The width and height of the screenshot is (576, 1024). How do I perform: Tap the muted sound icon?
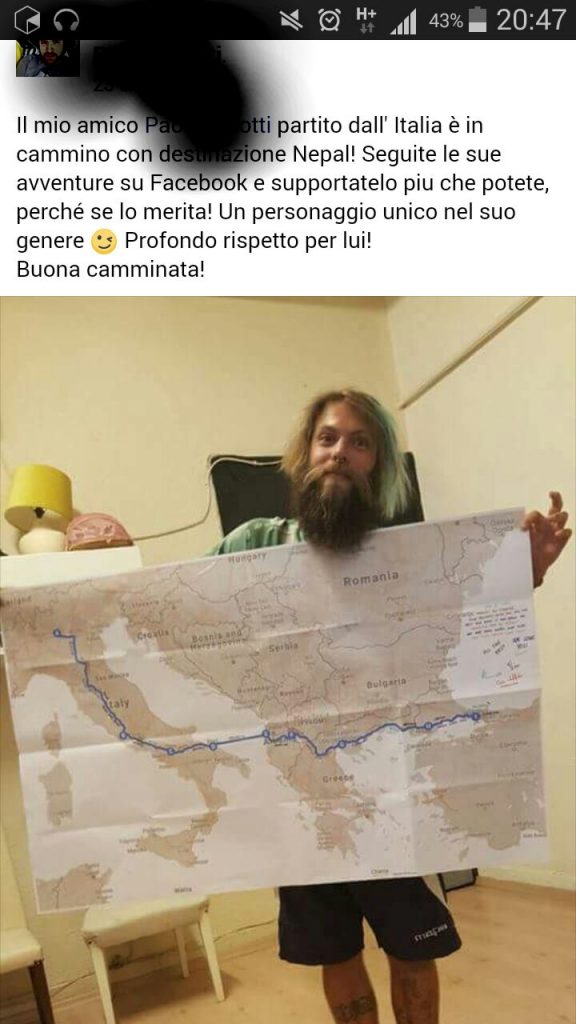coord(291,21)
